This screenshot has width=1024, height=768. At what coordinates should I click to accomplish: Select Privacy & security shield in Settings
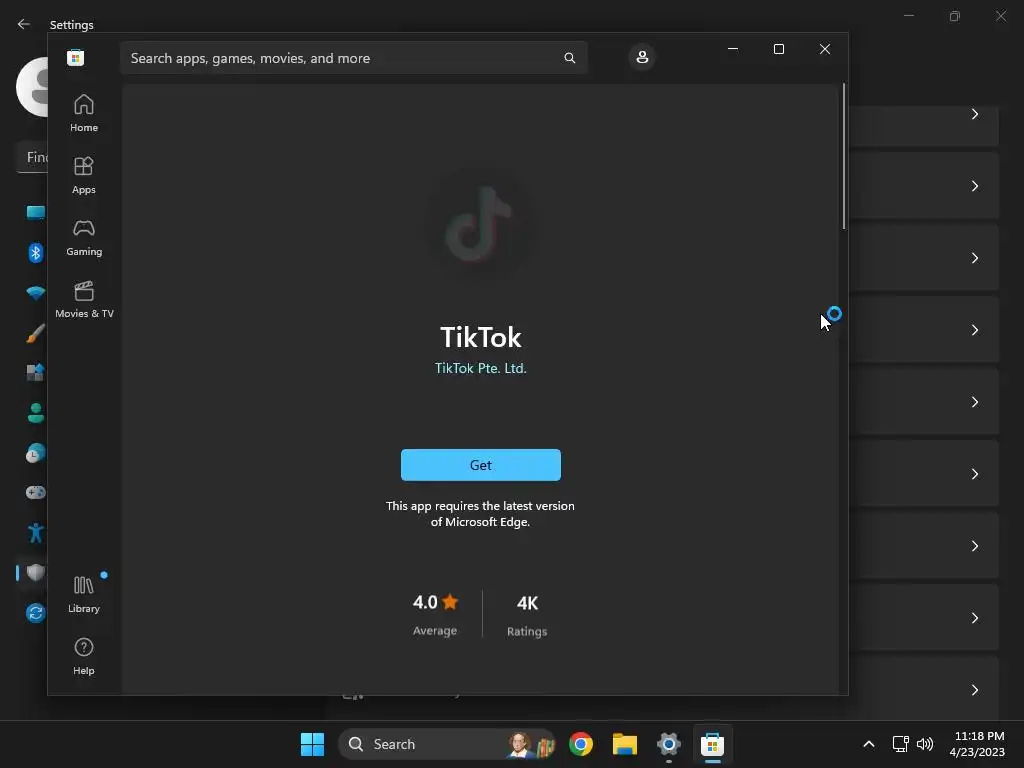coord(35,573)
